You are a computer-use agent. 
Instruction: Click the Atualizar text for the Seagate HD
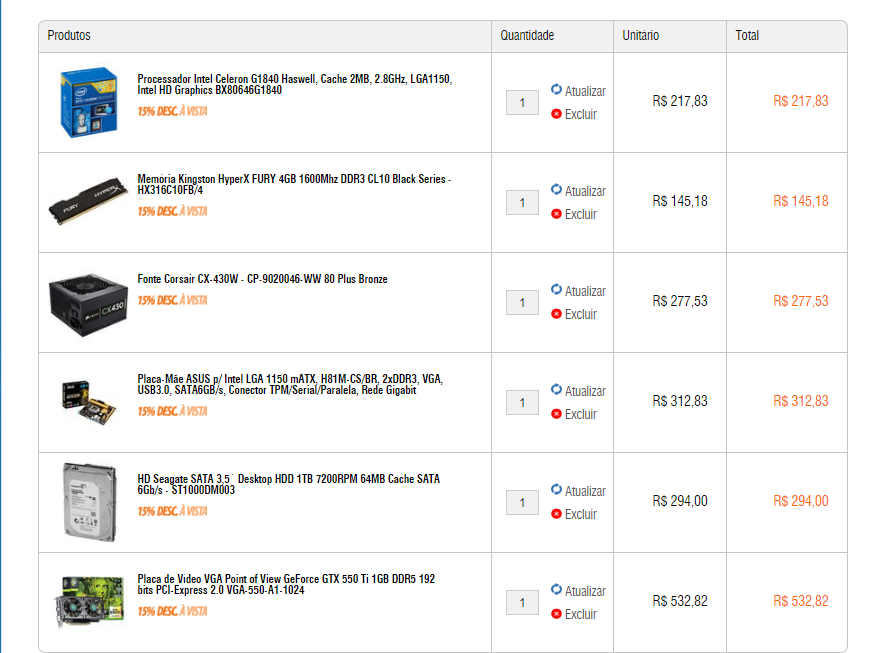point(585,491)
